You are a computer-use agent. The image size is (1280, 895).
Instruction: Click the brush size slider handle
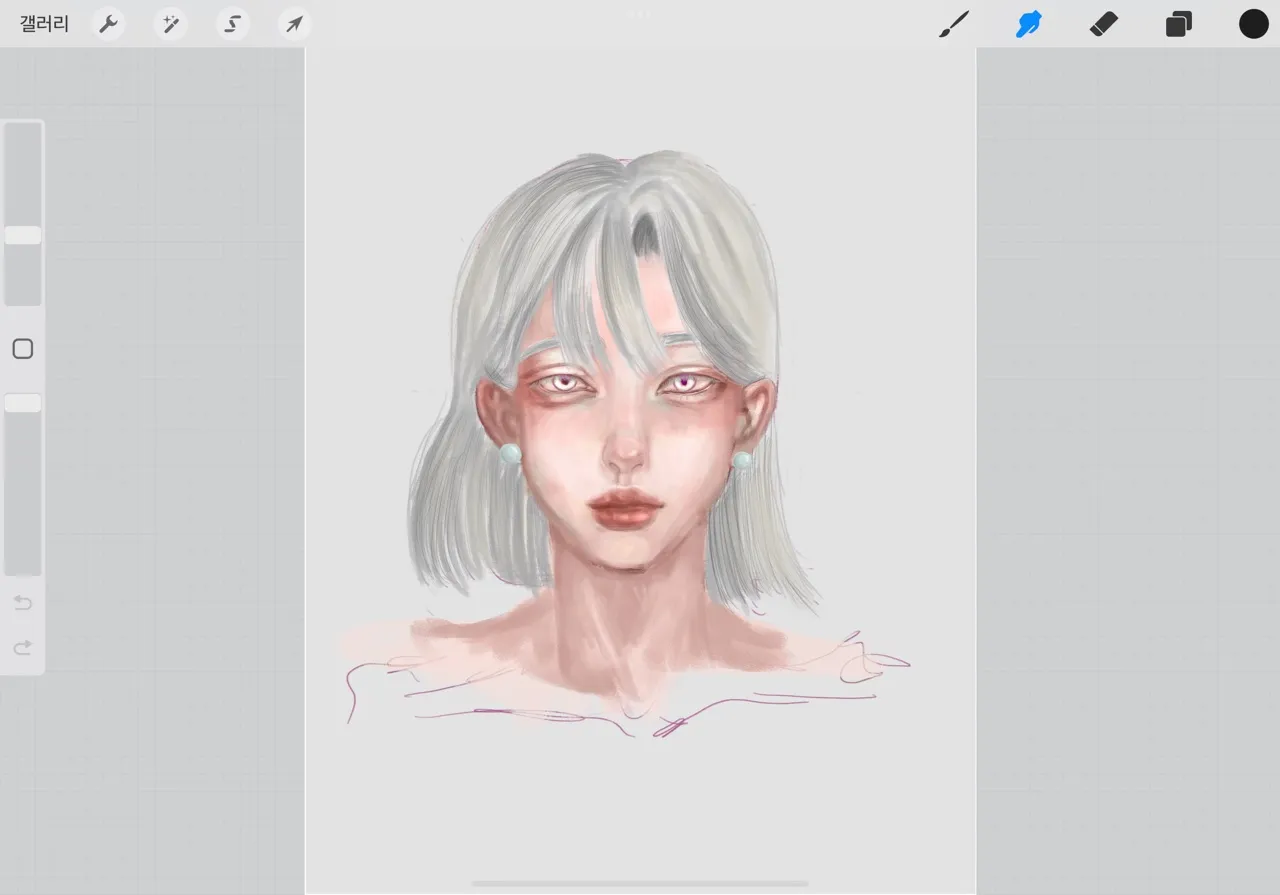point(23,235)
